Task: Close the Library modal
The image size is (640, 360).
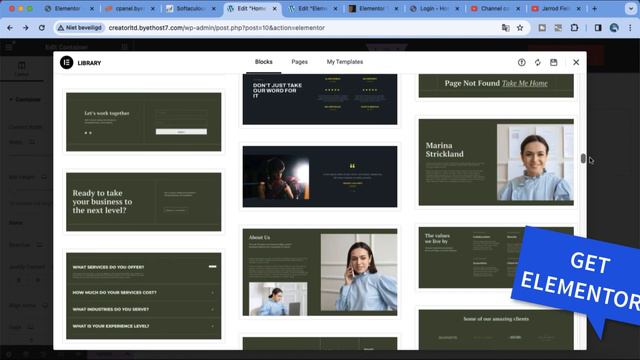Action: tap(576, 62)
